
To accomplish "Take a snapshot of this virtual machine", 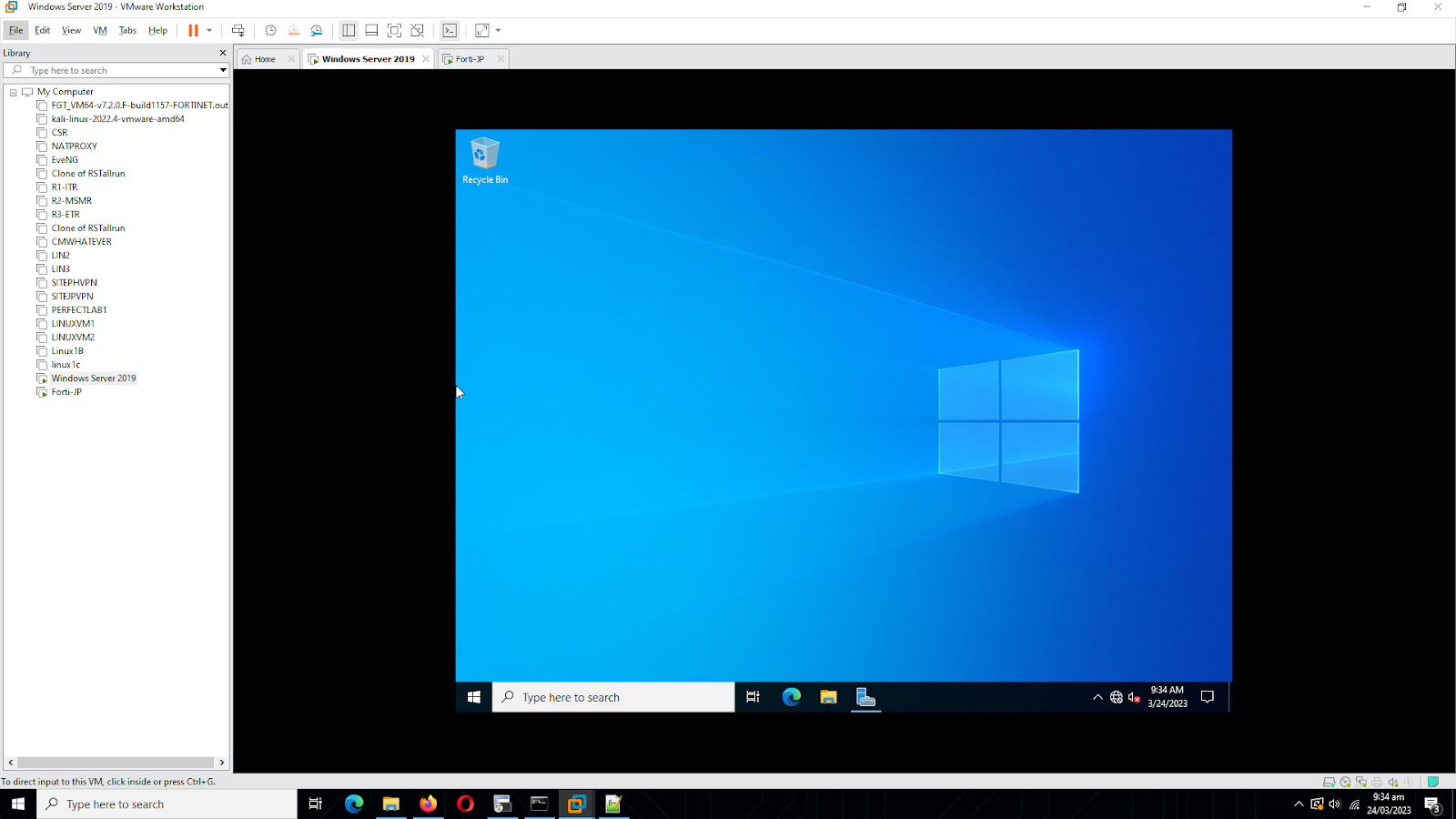I will pyautogui.click(x=270, y=30).
